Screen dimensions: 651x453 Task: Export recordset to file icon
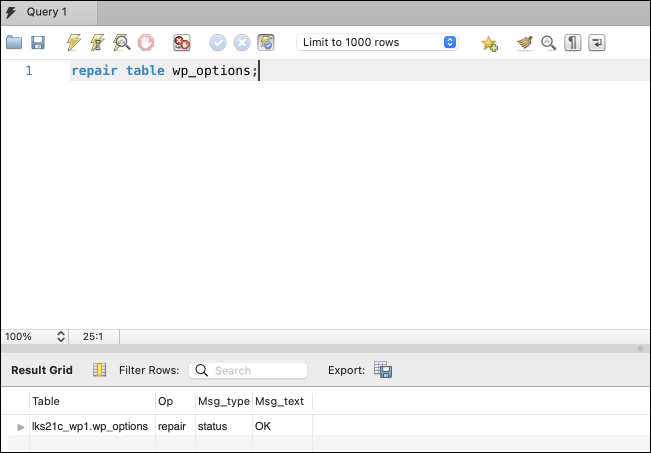coord(383,370)
